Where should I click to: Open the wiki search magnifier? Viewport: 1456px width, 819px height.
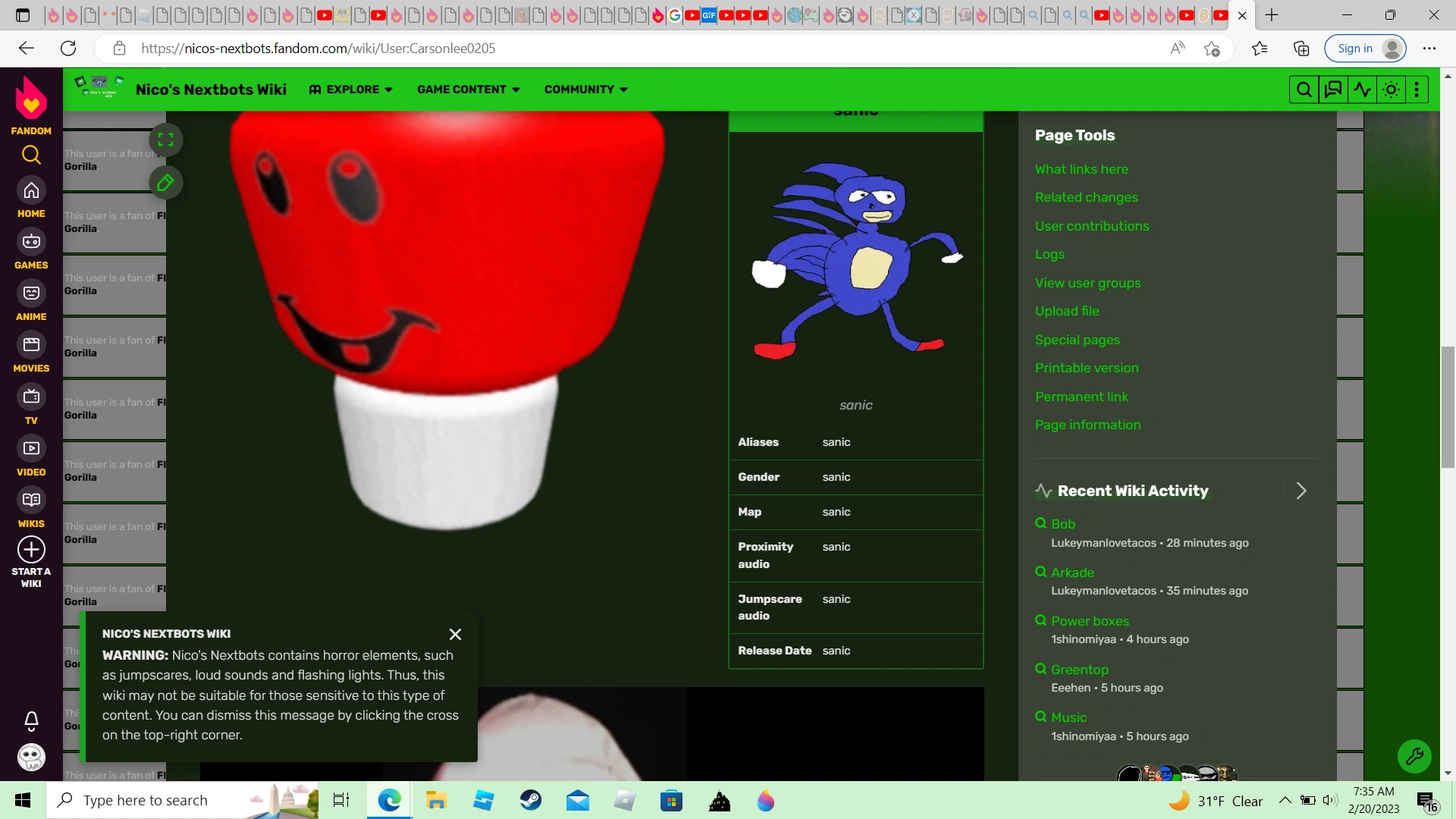(1304, 89)
